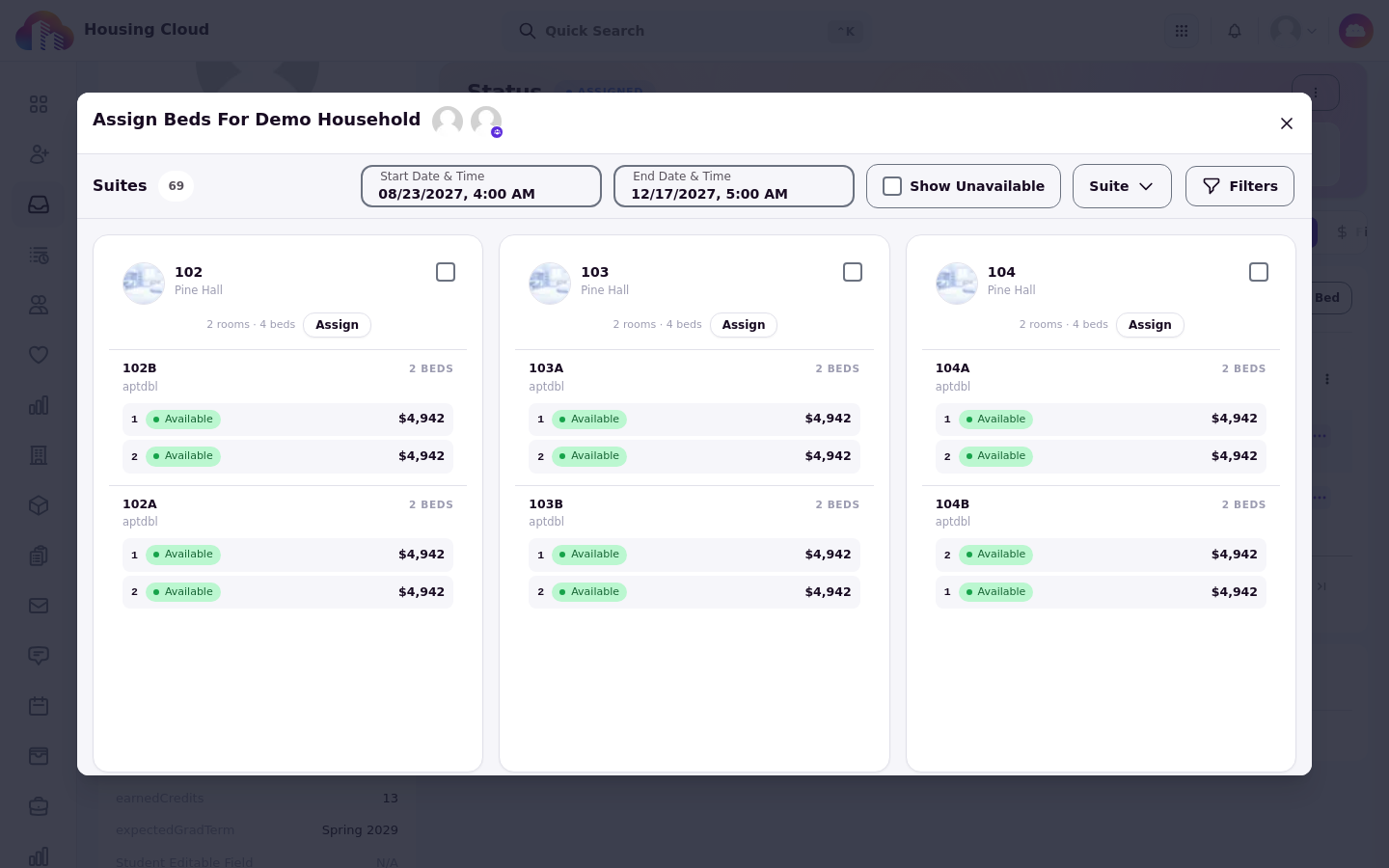The image size is (1389, 868).
Task: Select bed 1 in room 103A
Action: click(694, 420)
